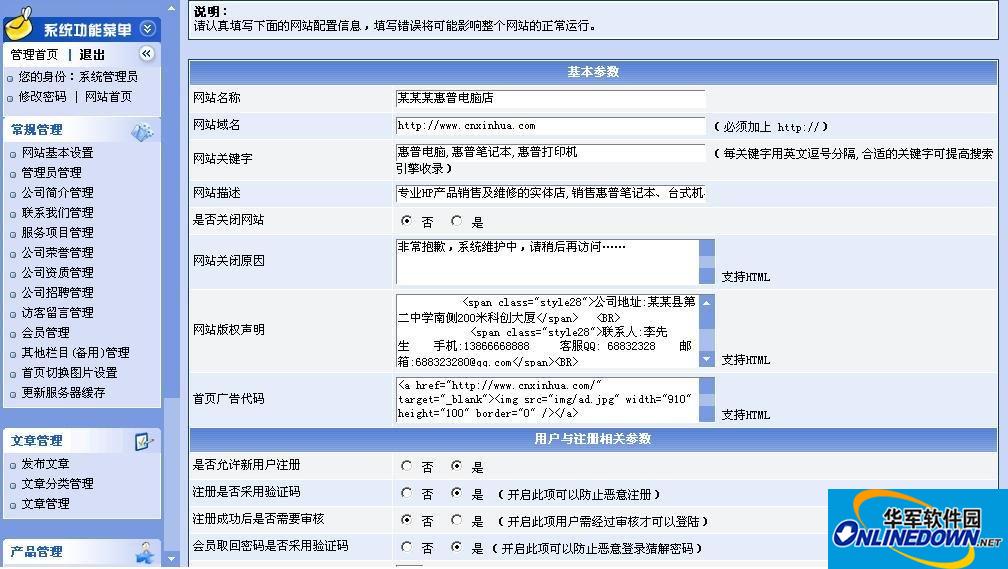
Task: Click the left menu scrollbar up arrow
Action: [x=171, y=8]
